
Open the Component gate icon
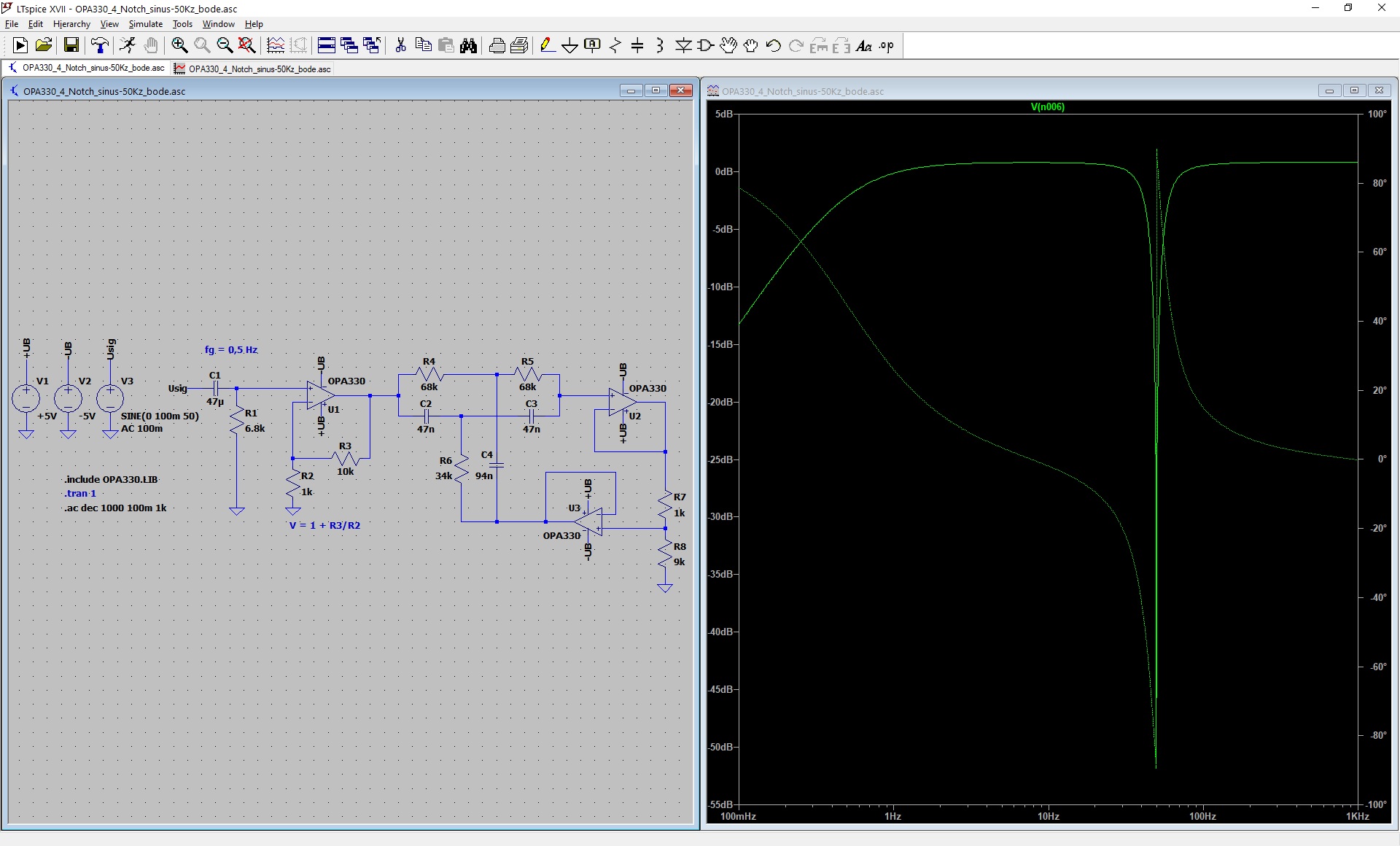point(706,46)
